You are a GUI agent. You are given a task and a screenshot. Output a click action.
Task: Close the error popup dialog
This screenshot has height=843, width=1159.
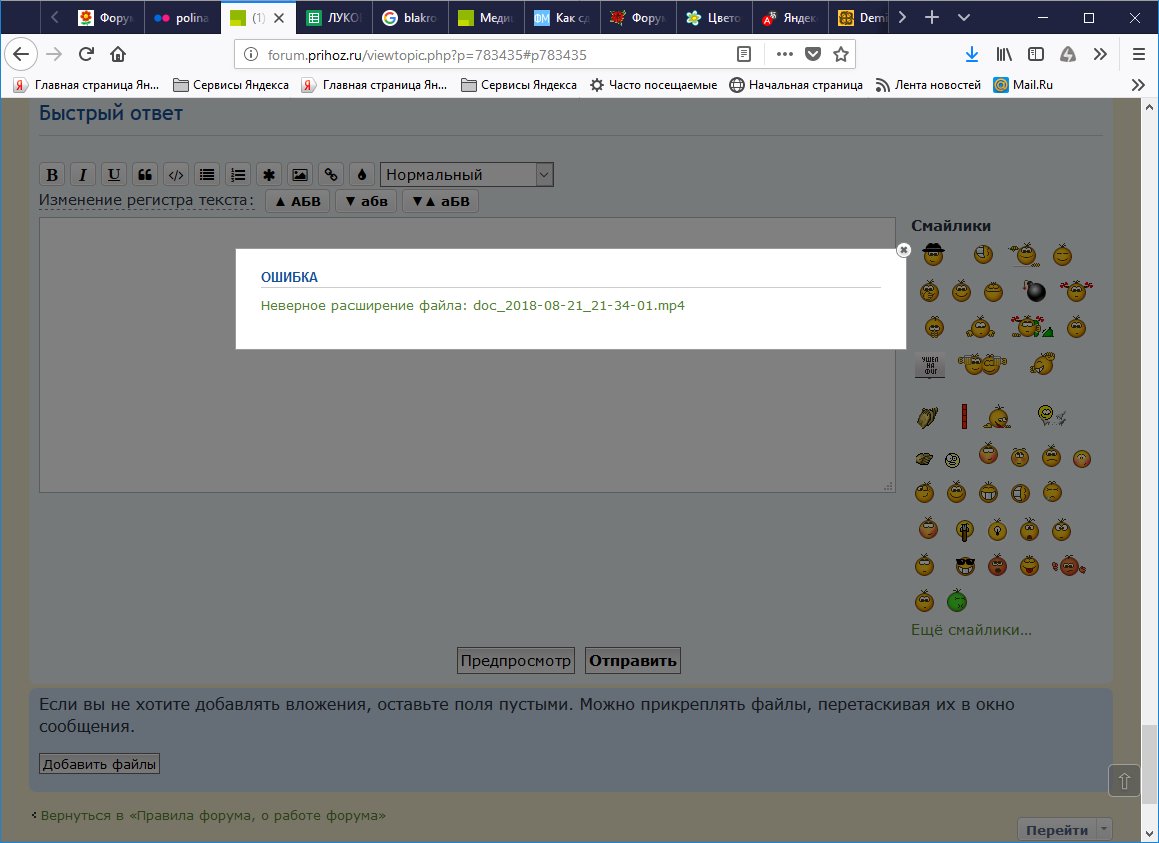coord(903,250)
